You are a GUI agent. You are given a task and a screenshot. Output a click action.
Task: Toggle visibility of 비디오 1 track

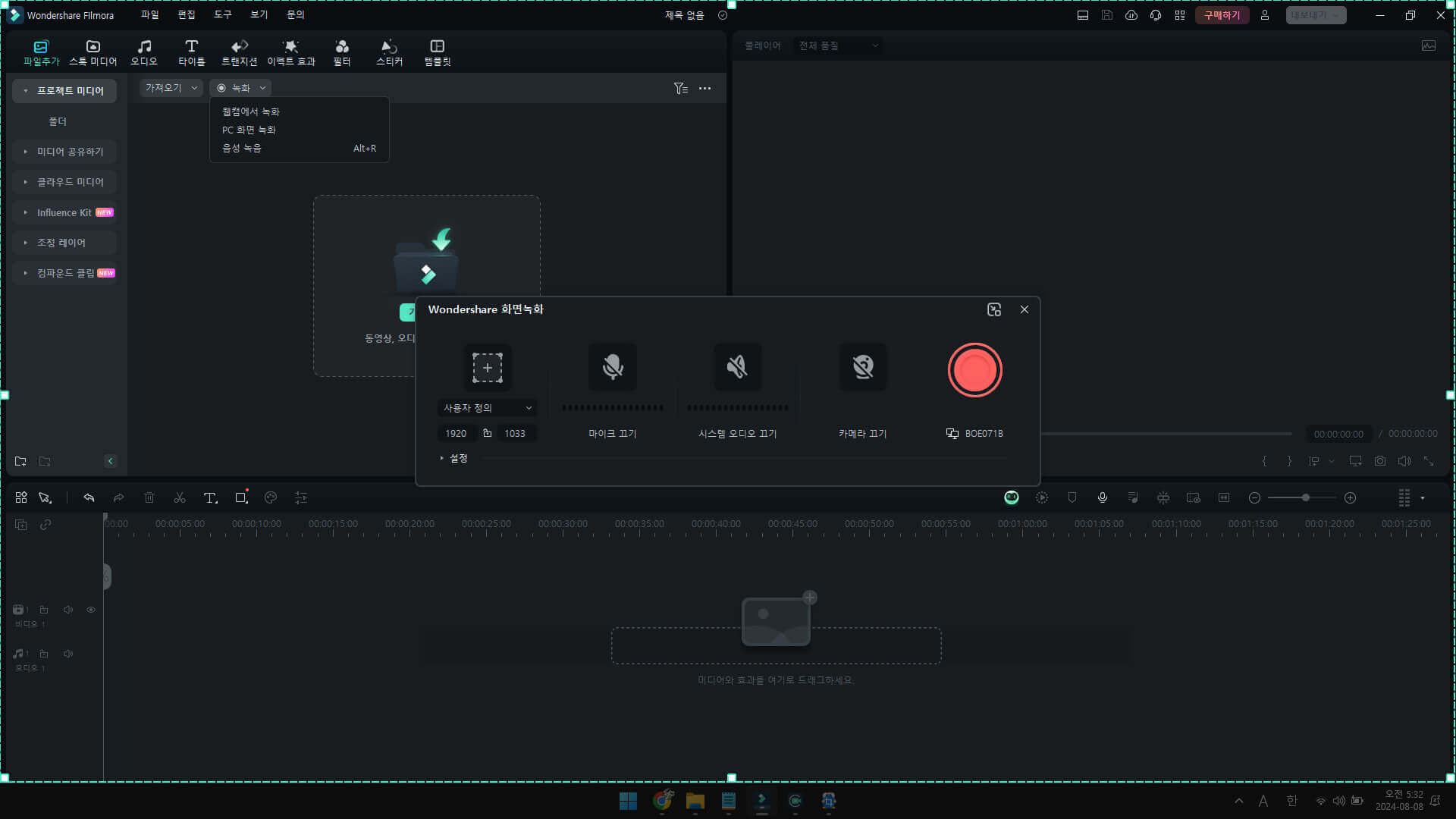click(90, 610)
